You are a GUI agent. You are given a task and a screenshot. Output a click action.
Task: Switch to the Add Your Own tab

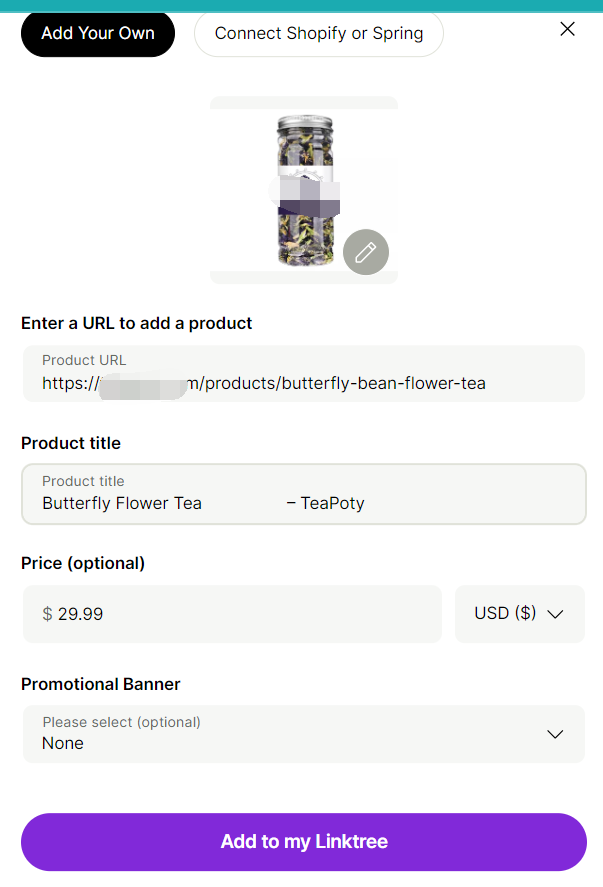(98, 33)
